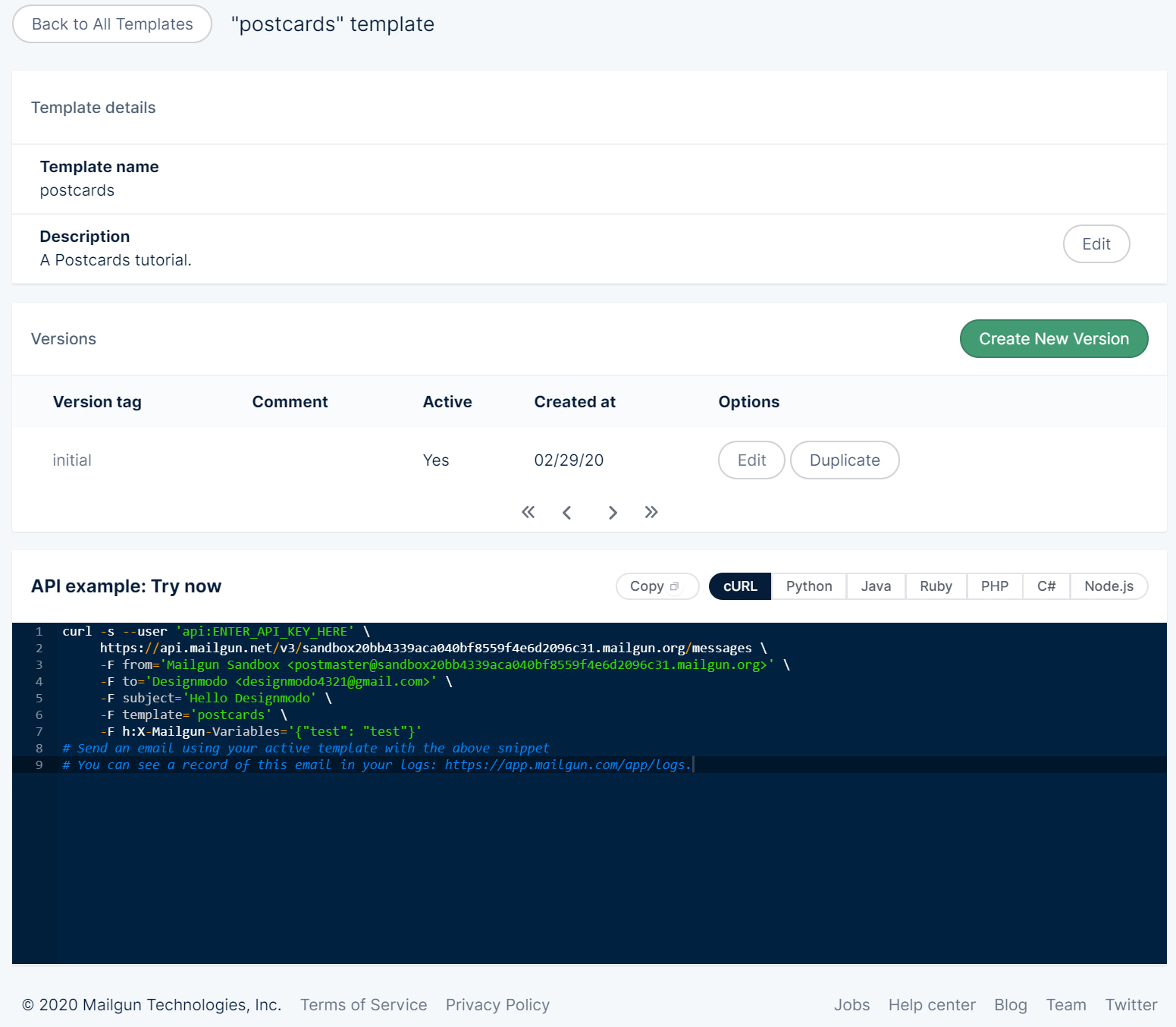This screenshot has width=1176, height=1027.
Task: Click the 'Yes' active status cell
Action: click(436, 460)
